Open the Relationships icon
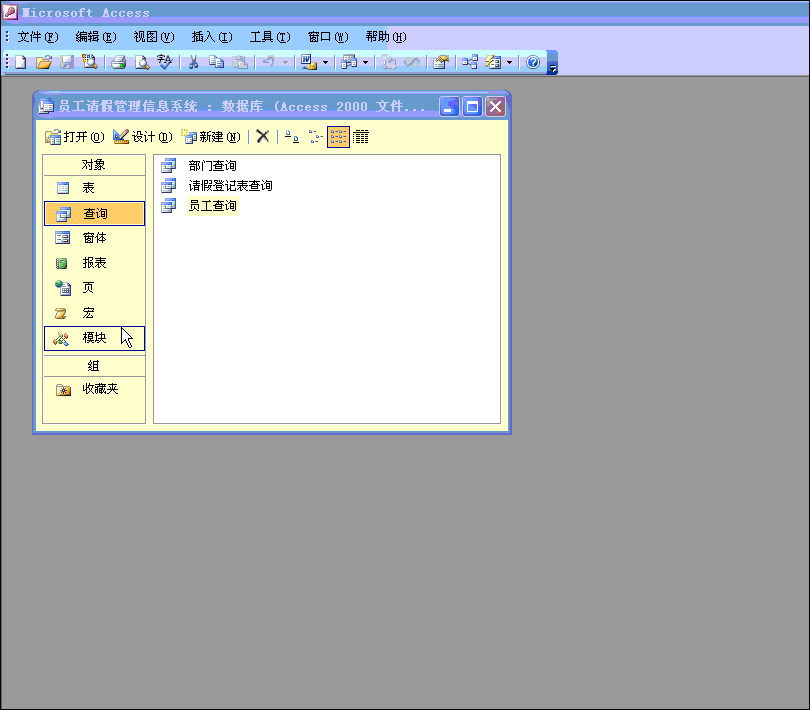 coord(470,63)
